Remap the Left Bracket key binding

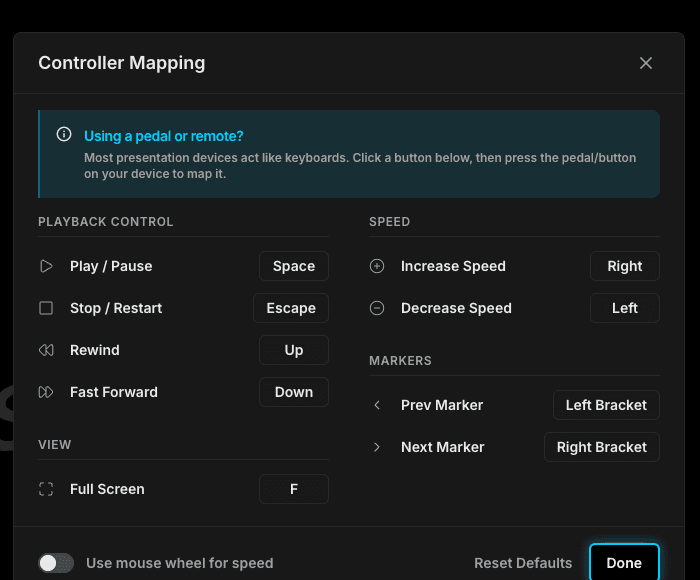tap(606, 405)
